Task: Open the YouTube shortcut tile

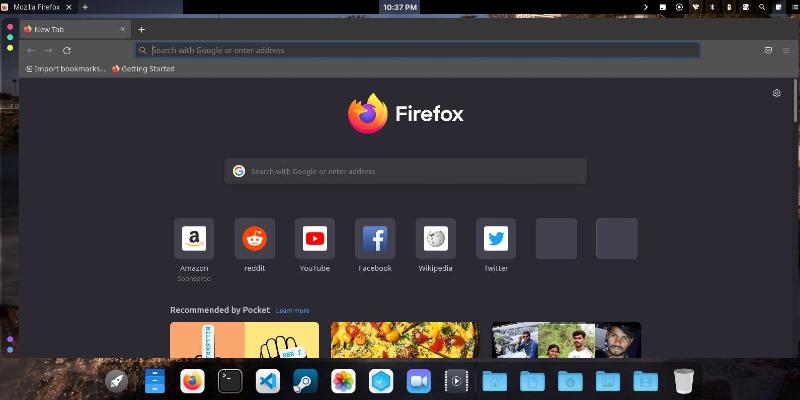Action: pyautogui.click(x=315, y=239)
